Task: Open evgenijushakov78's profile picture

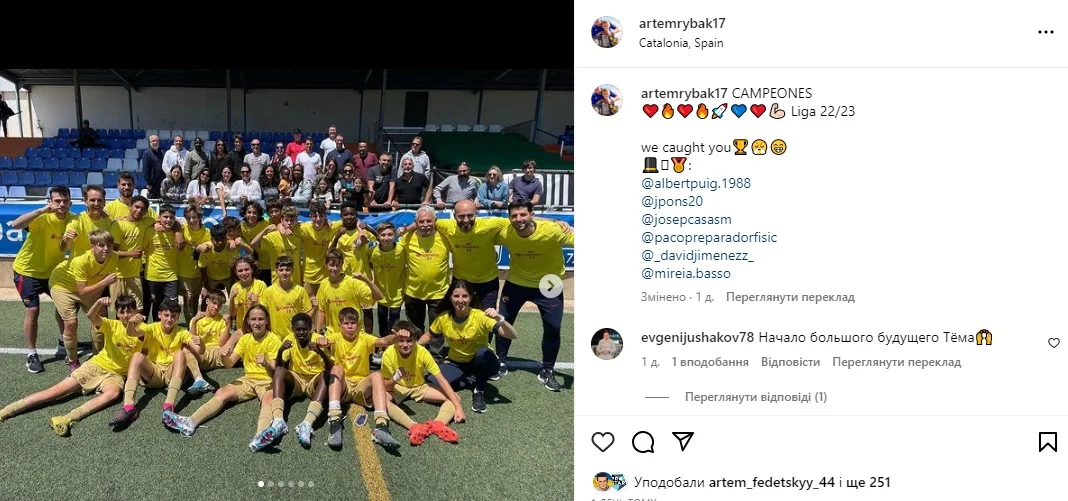Action: [x=606, y=344]
